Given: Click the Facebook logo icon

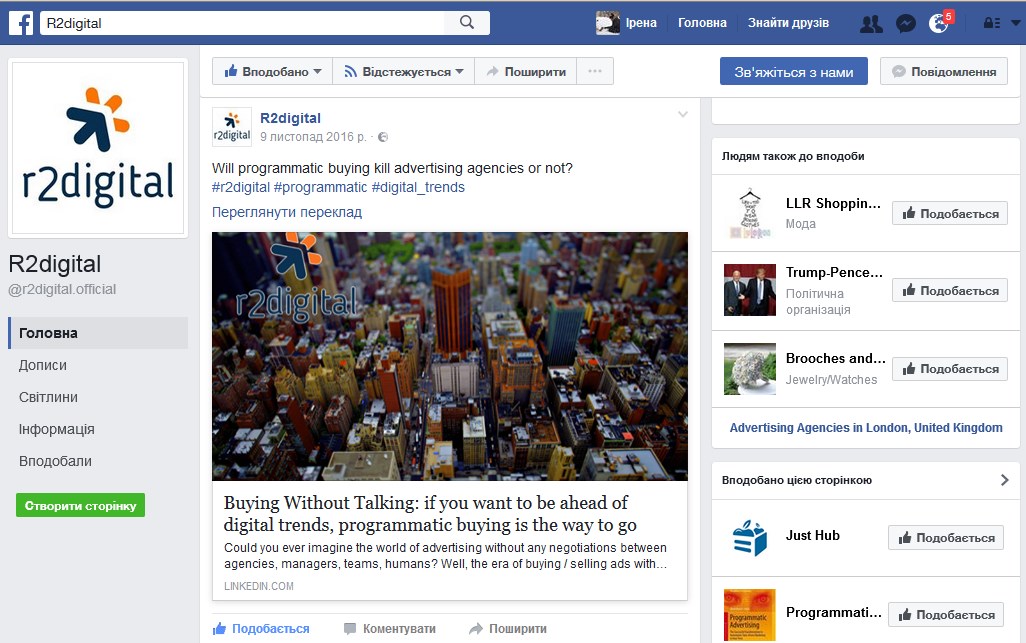Looking at the screenshot, I should coord(21,23).
